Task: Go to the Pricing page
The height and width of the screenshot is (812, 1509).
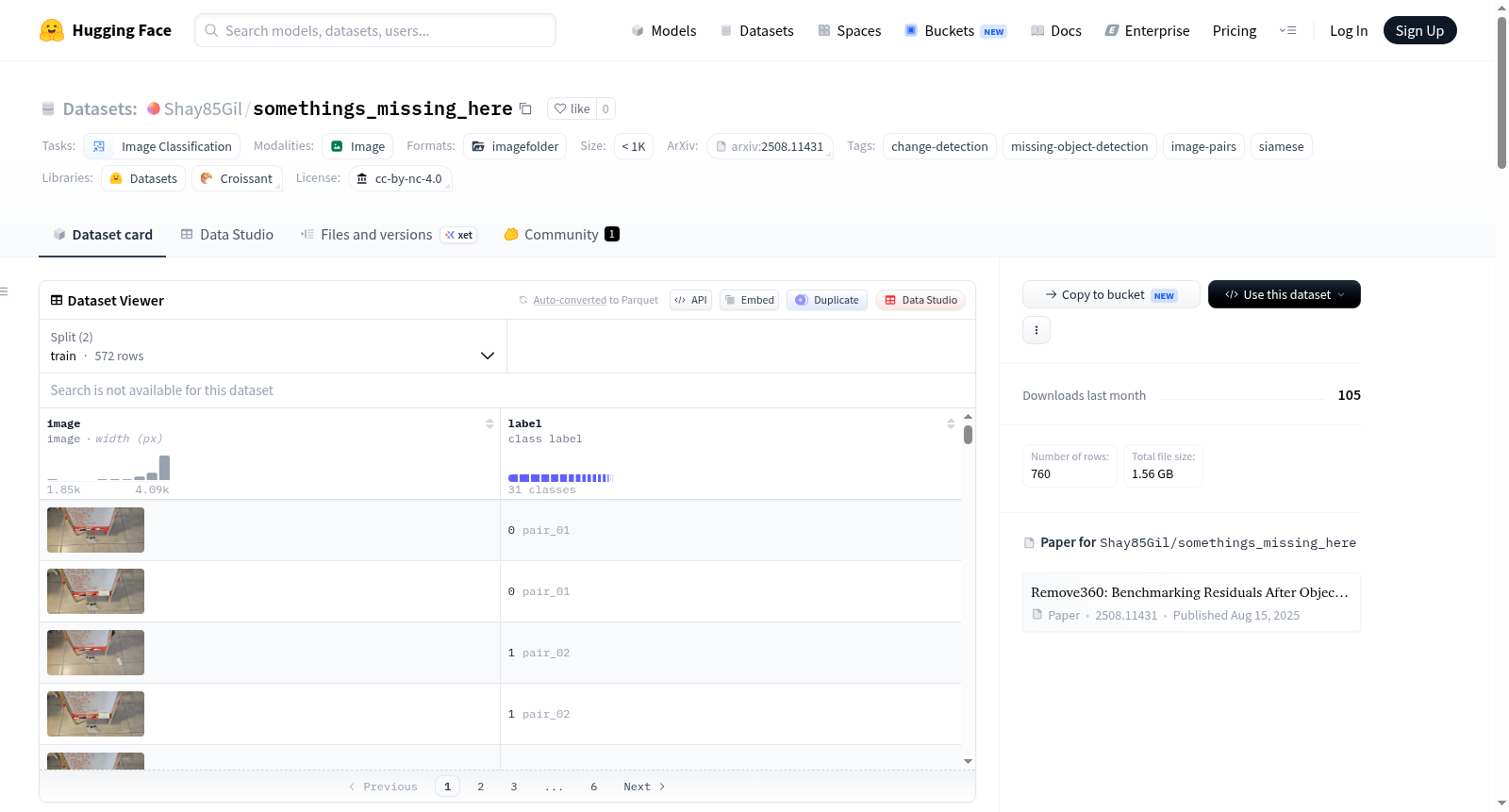Action: pyautogui.click(x=1235, y=30)
